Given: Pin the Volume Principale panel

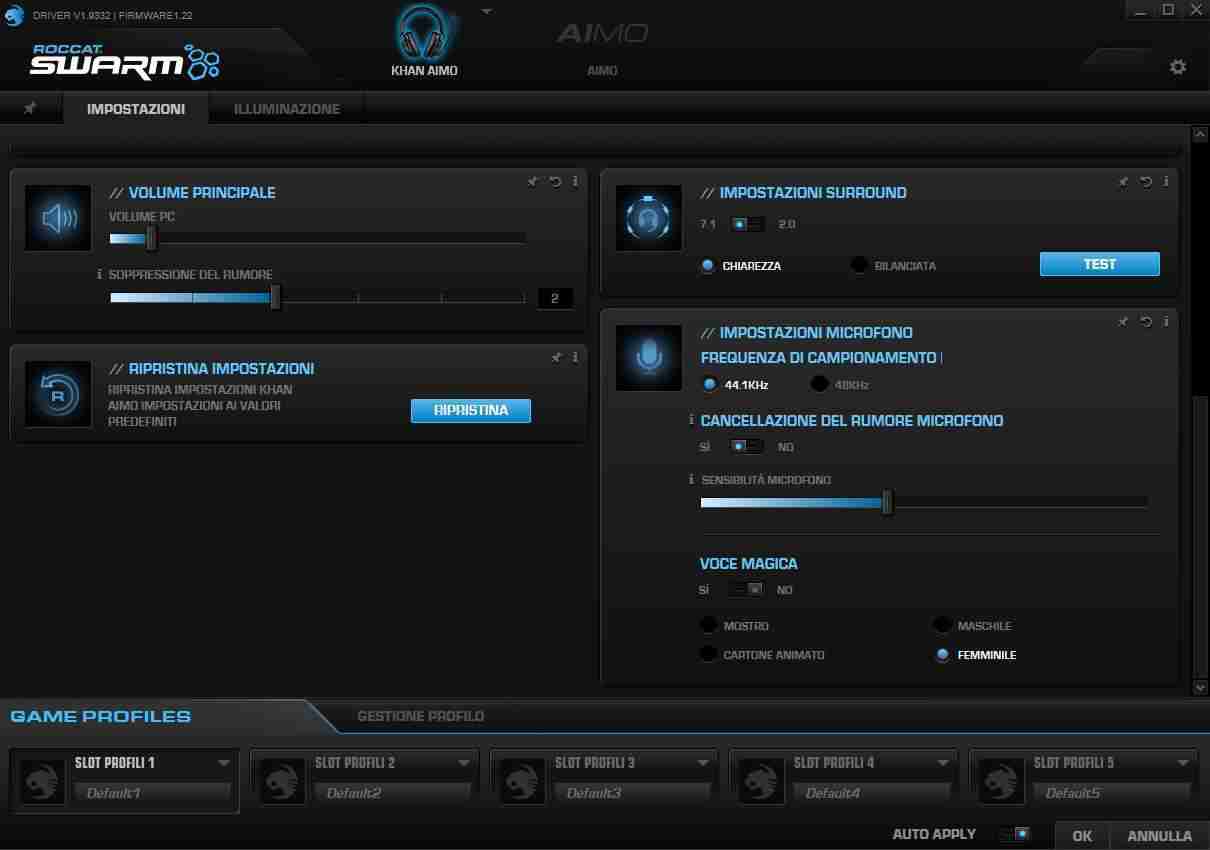Looking at the screenshot, I should point(533,181).
